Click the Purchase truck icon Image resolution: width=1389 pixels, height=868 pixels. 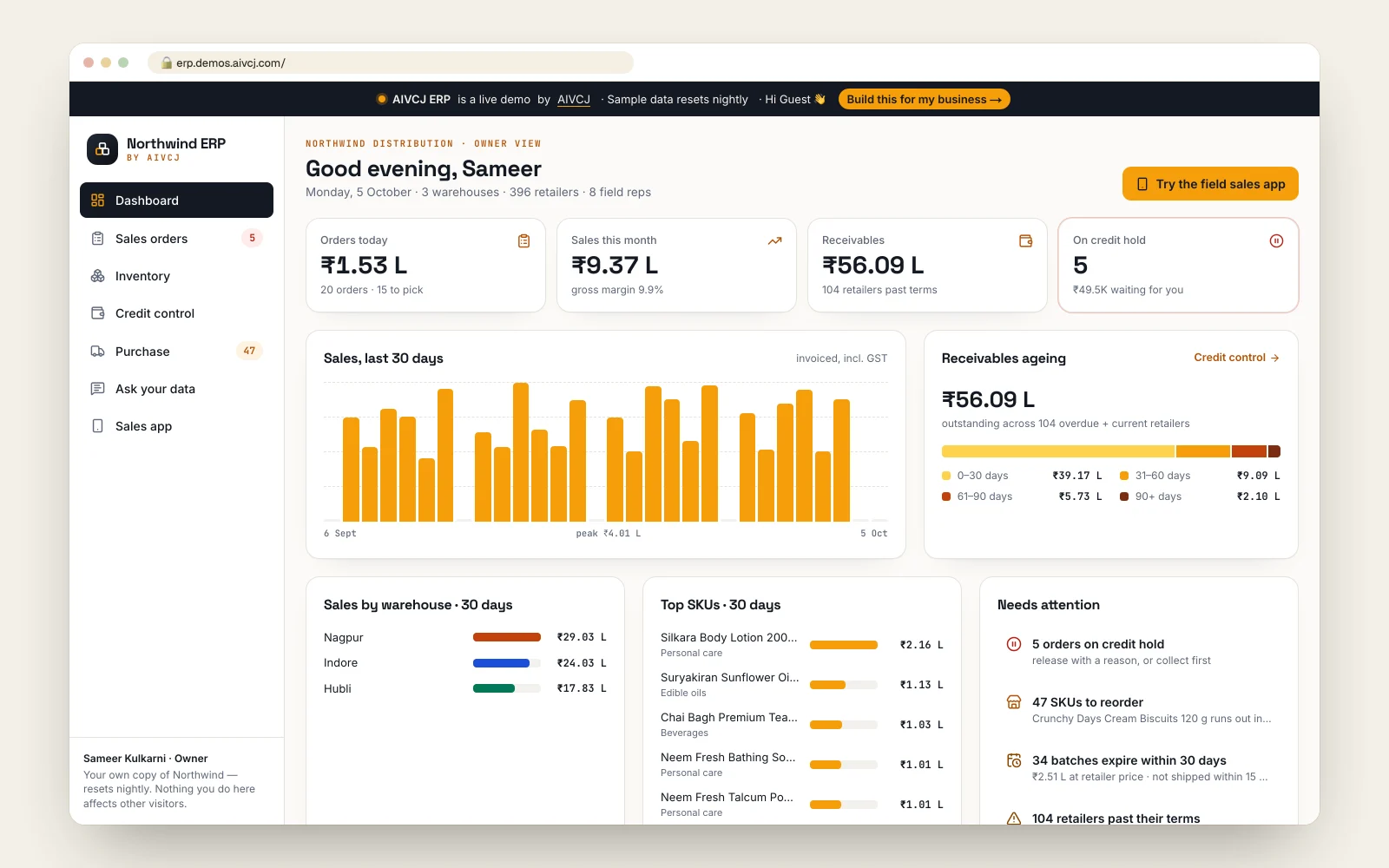pos(97,352)
